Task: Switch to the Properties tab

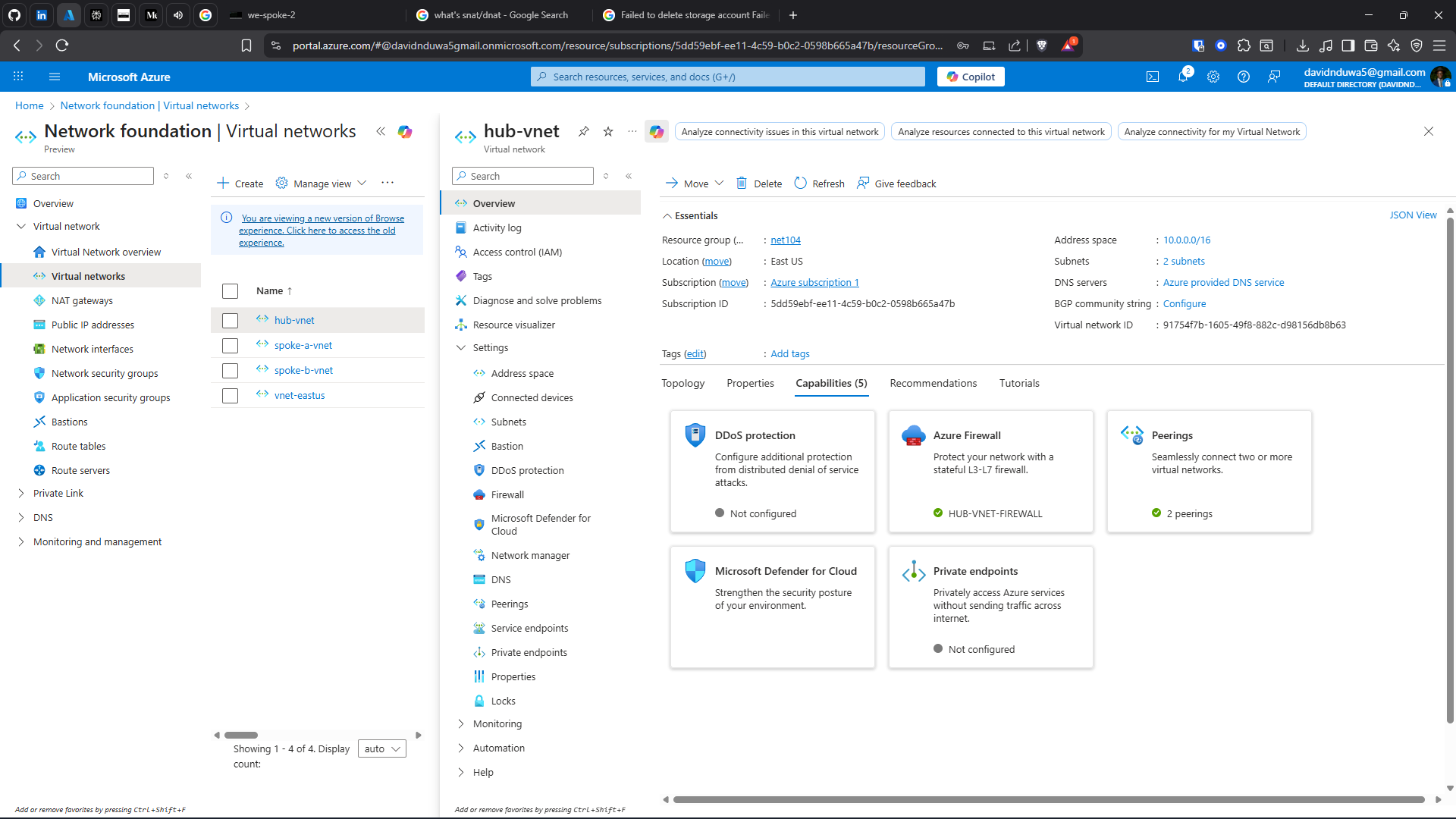Action: [750, 383]
